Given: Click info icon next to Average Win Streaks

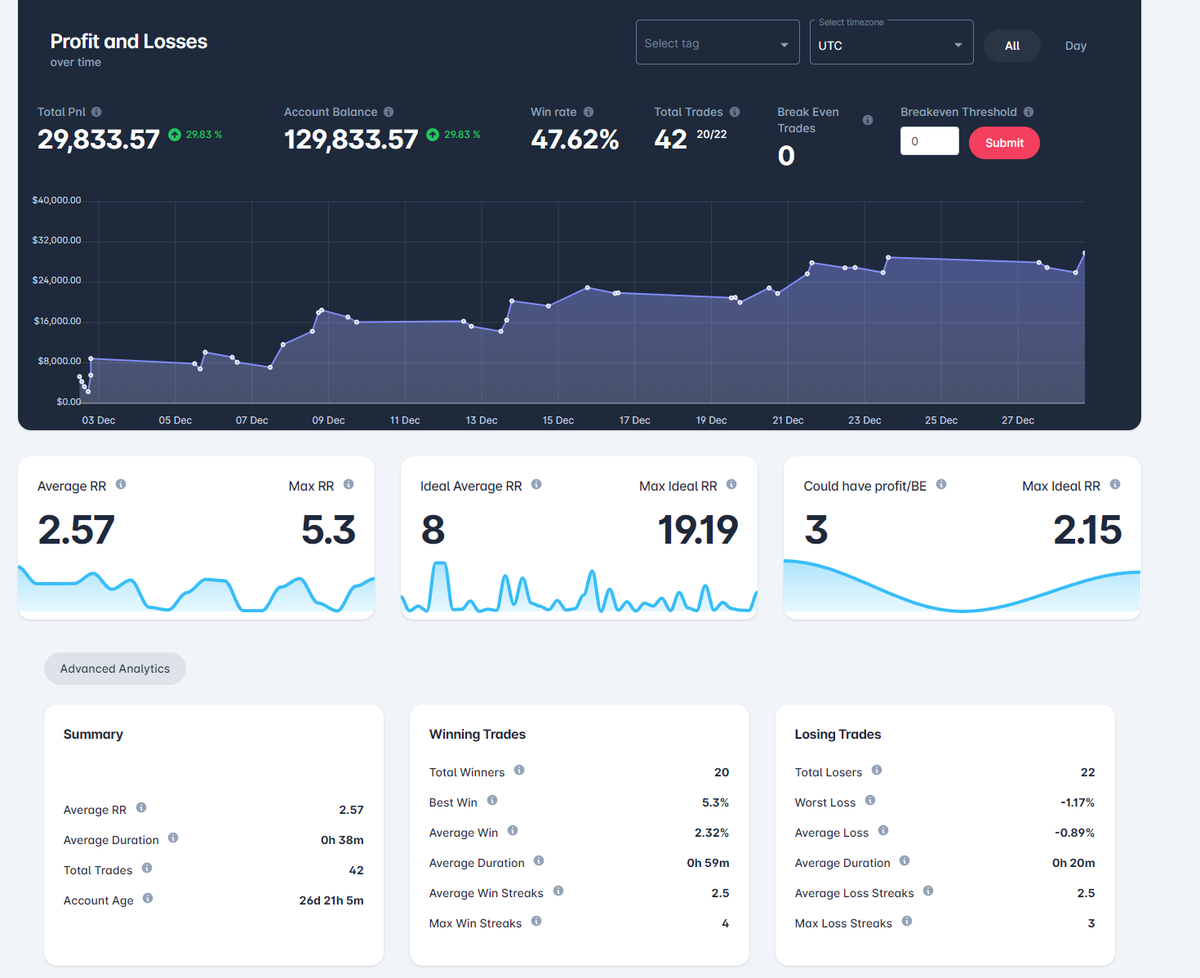Looking at the screenshot, I should [557, 891].
